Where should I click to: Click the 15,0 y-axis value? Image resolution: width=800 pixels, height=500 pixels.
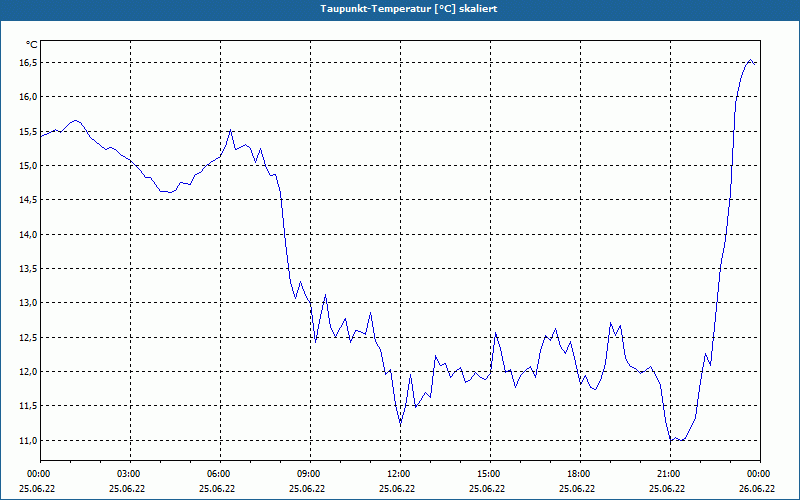pos(28,165)
